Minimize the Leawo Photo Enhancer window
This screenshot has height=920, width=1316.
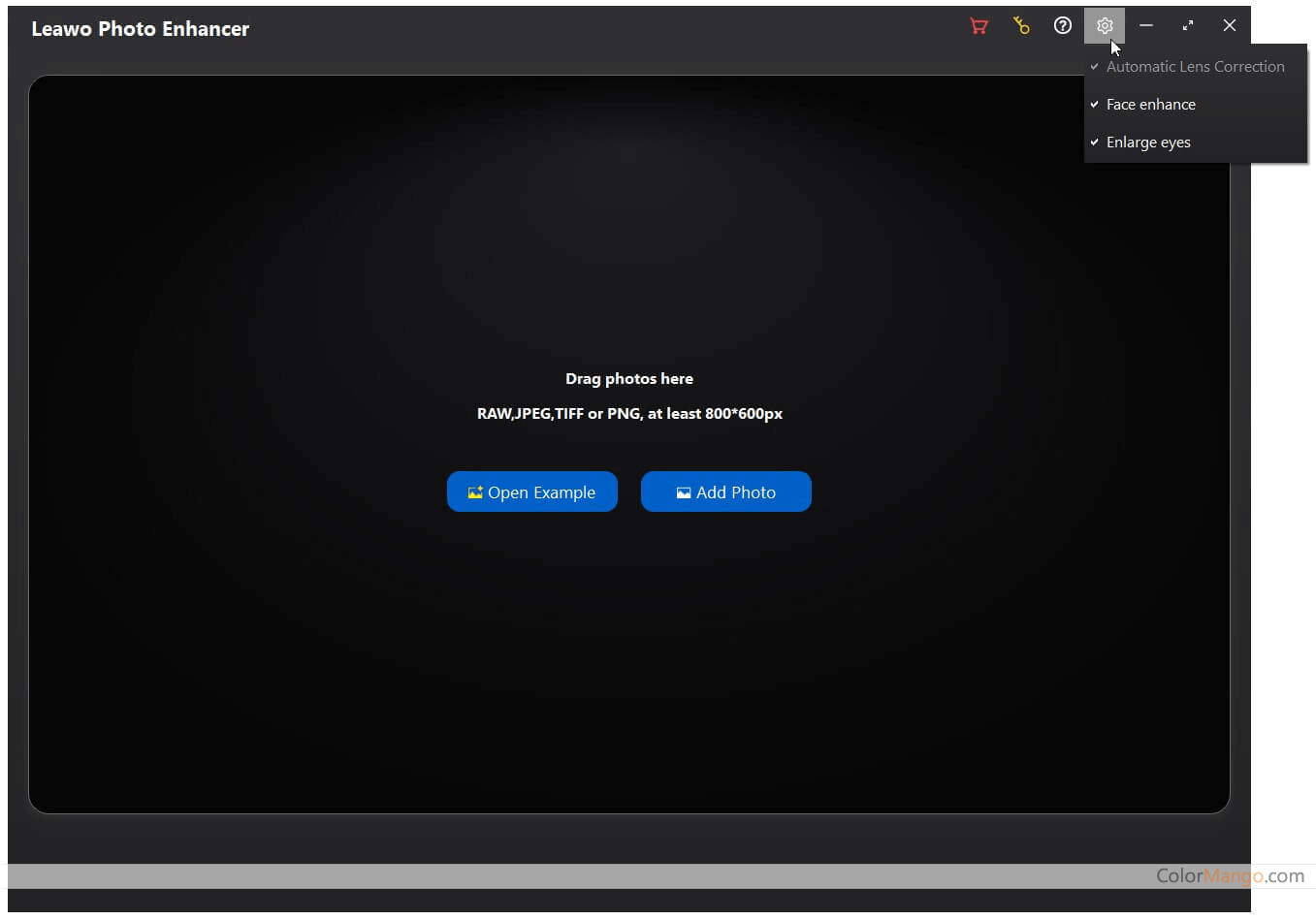pos(1146,26)
